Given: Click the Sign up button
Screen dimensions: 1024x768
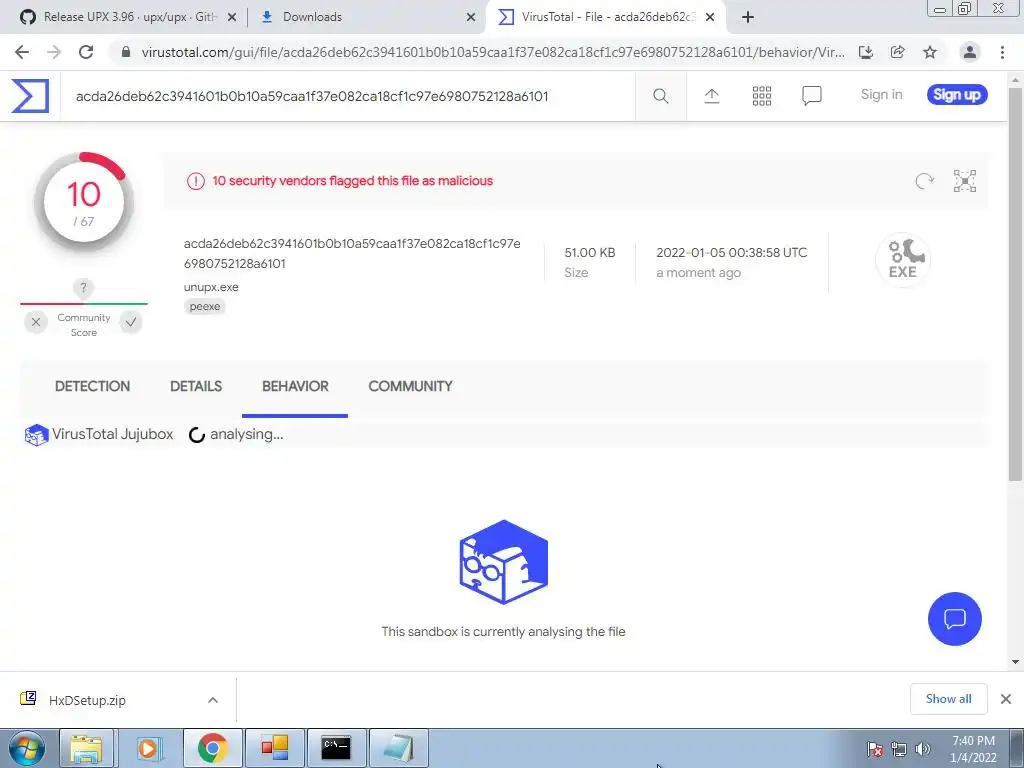Looking at the screenshot, I should coord(957,95).
